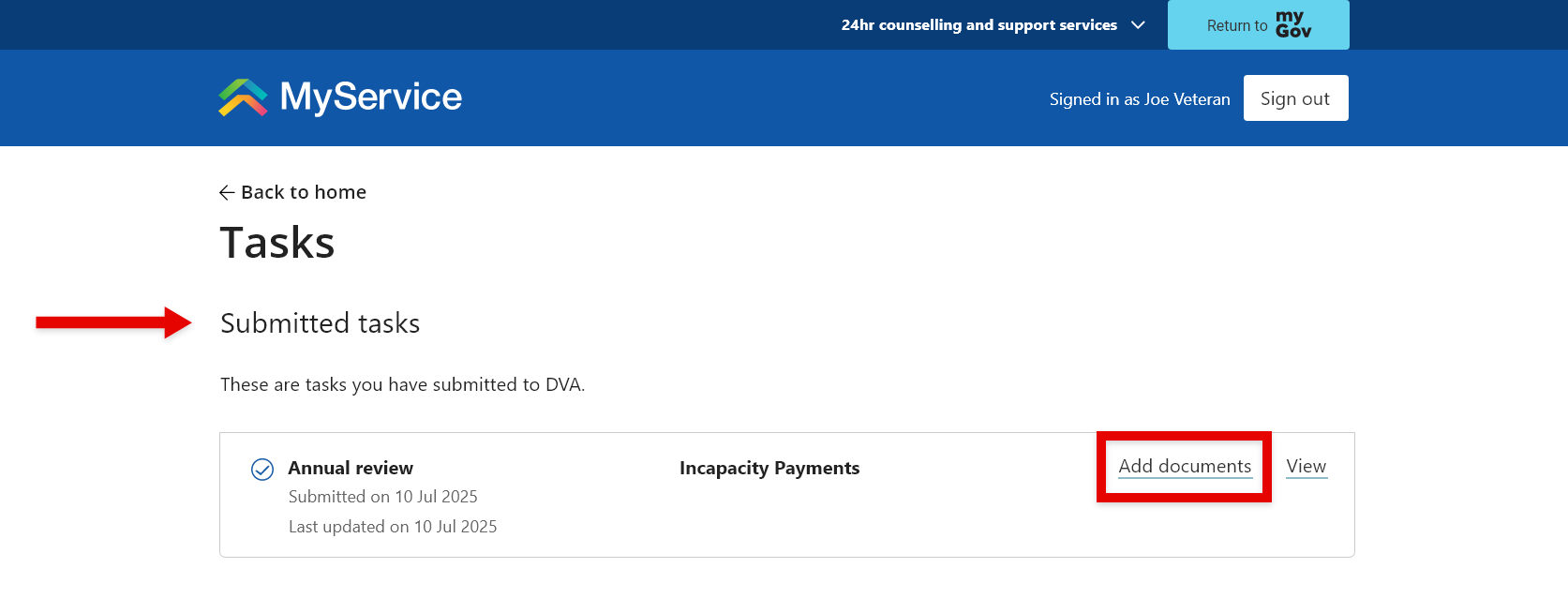The width and height of the screenshot is (1568, 613).
Task: Click the Submitted tasks heading
Action: point(320,323)
